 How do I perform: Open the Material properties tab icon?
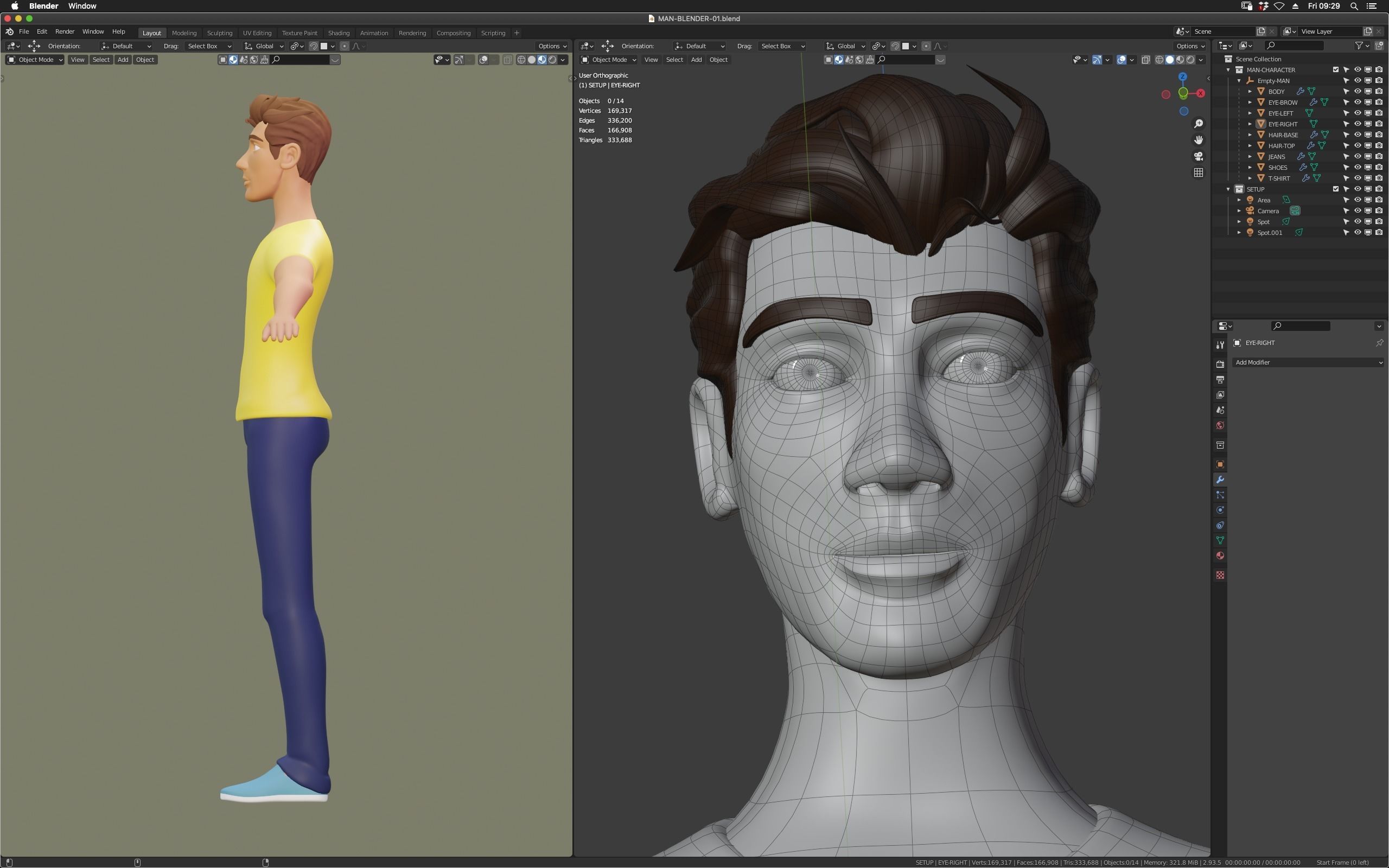pyautogui.click(x=1220, y=556)
